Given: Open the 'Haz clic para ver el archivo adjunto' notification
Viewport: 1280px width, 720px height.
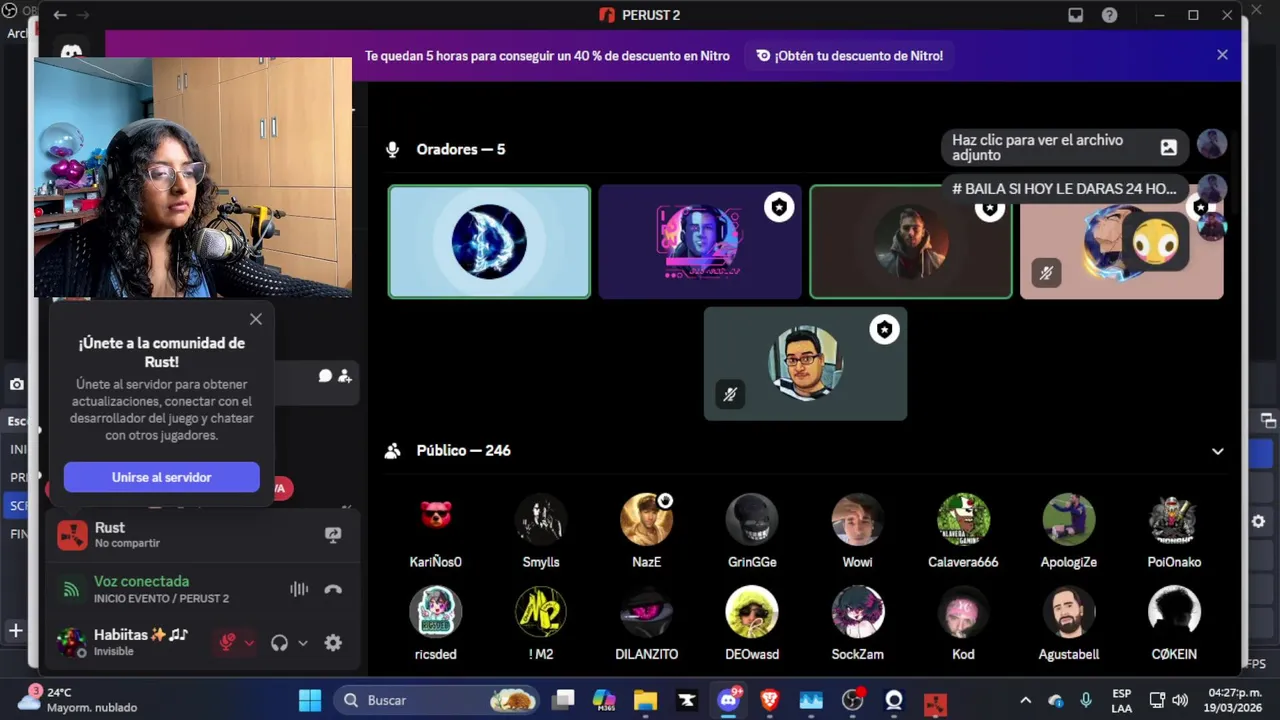Looking at the screenshot, I should [1065, 148].
